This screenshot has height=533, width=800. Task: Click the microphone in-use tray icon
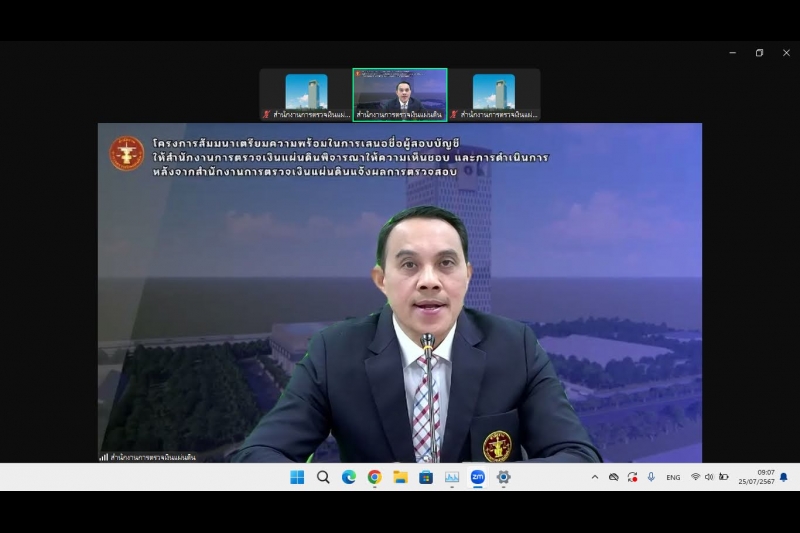tap(651, 477)
